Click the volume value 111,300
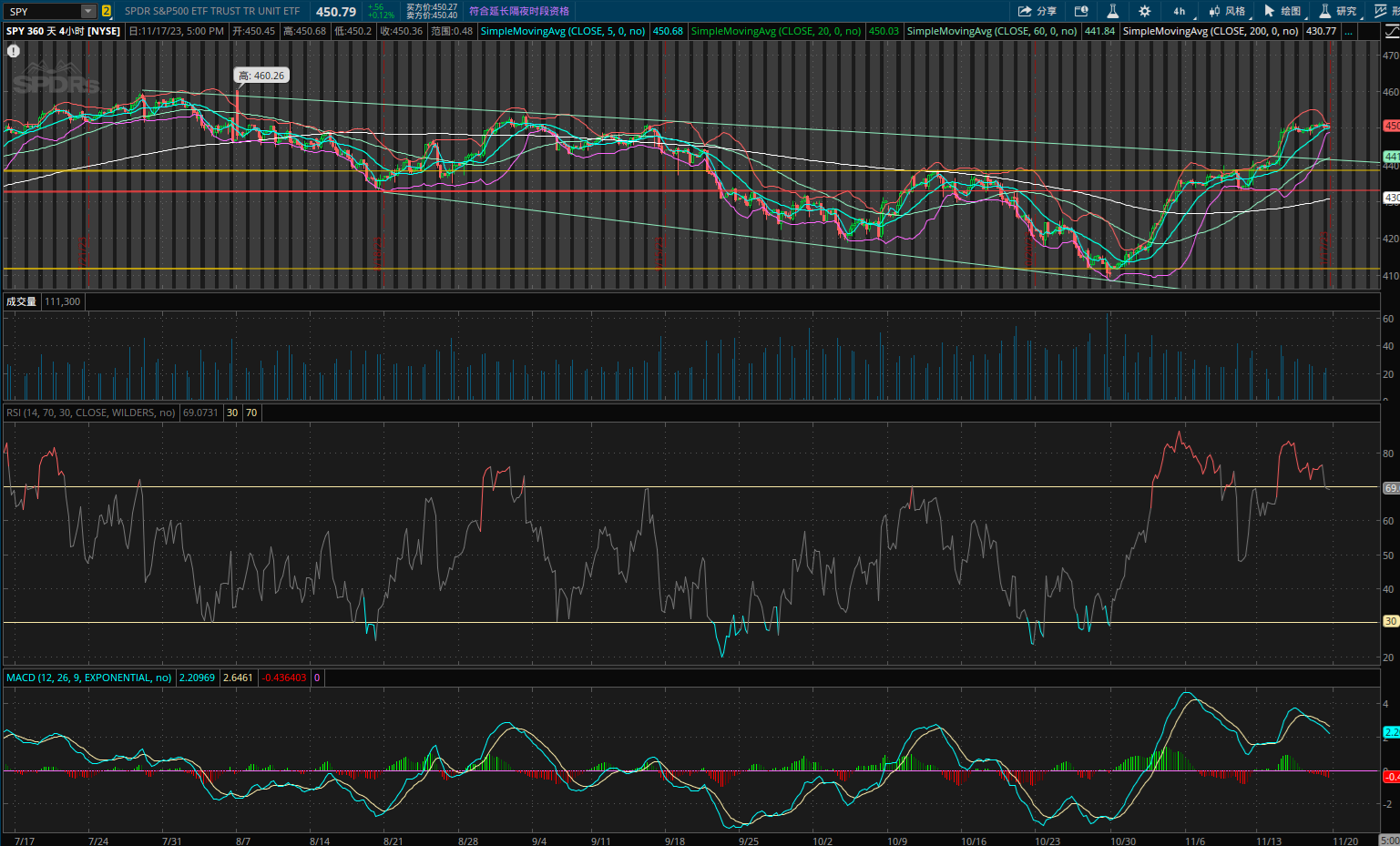The height and width of the screenshot is (846, 1400). (62, 301)
